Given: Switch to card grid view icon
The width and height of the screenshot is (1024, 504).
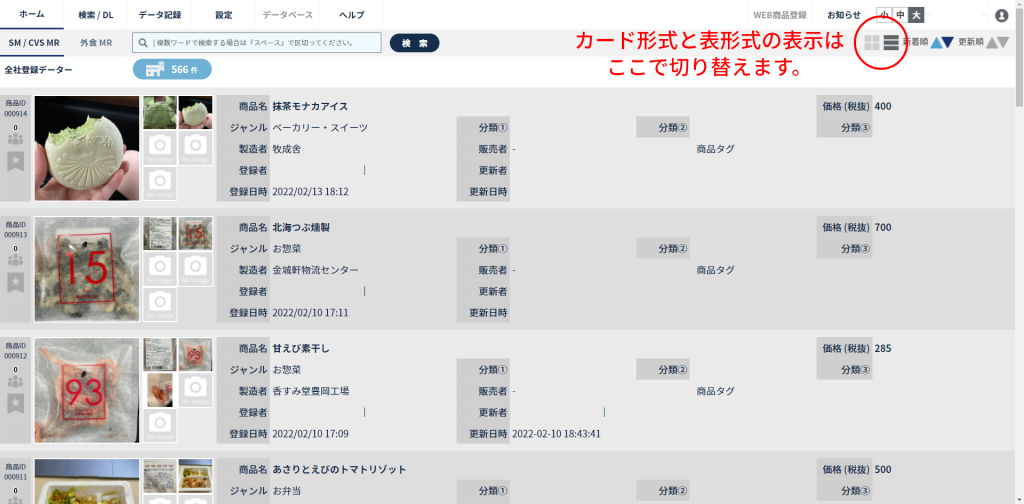Looking at the screenshot, I should [x=872, y=43].
